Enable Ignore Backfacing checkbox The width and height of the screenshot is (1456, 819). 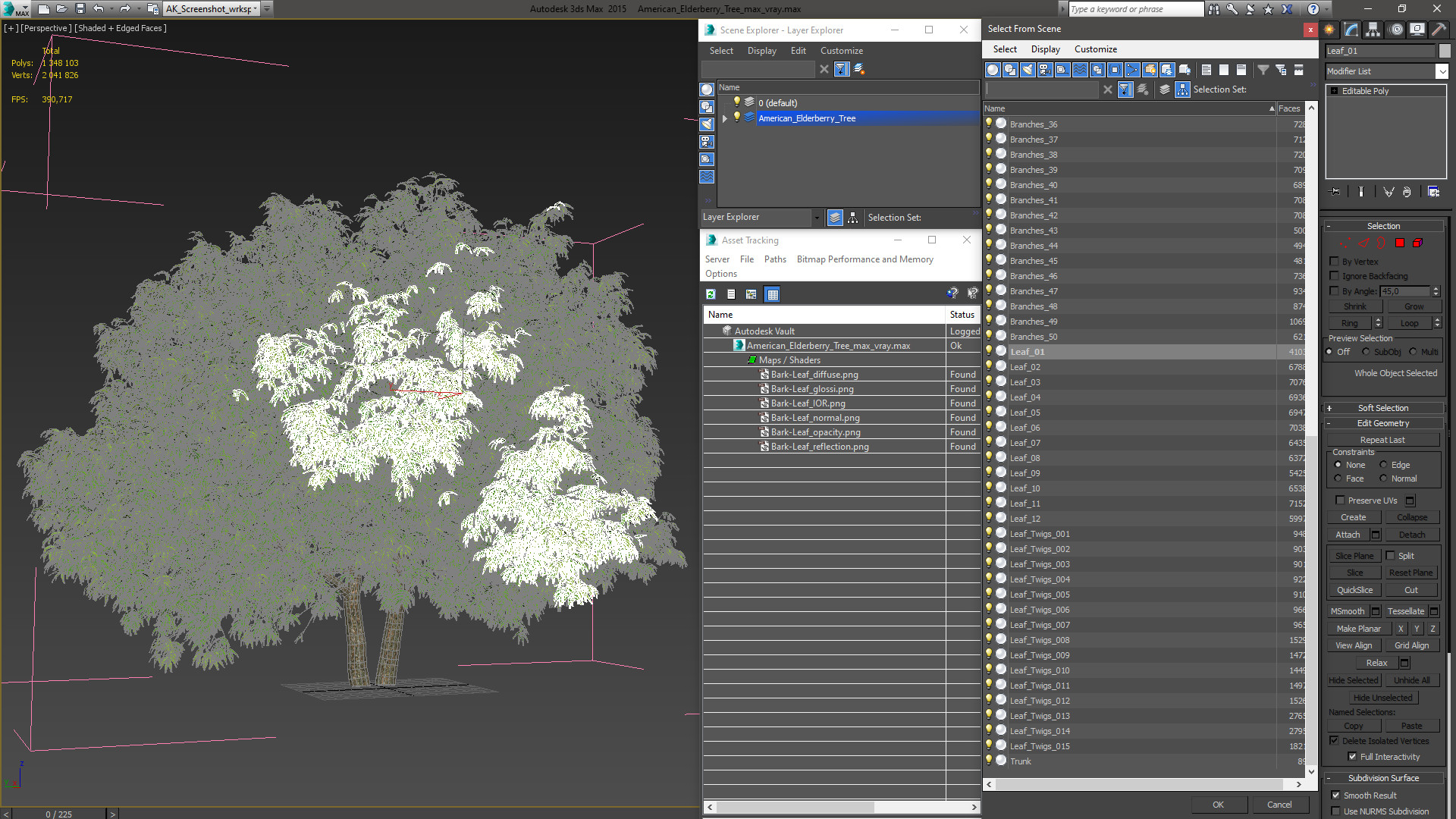click(1335, 276)
